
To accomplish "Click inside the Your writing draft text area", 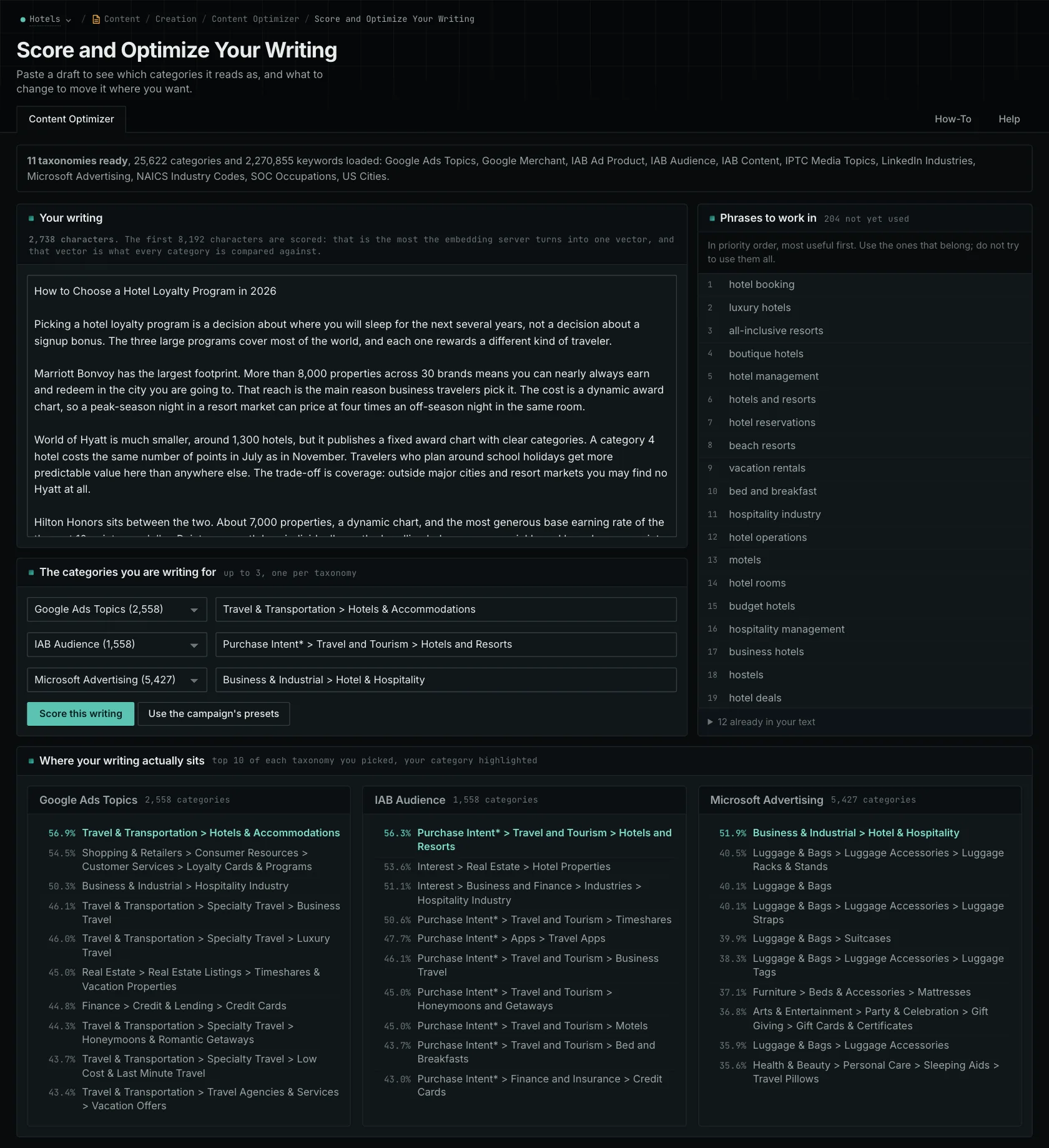I will 352,405.
